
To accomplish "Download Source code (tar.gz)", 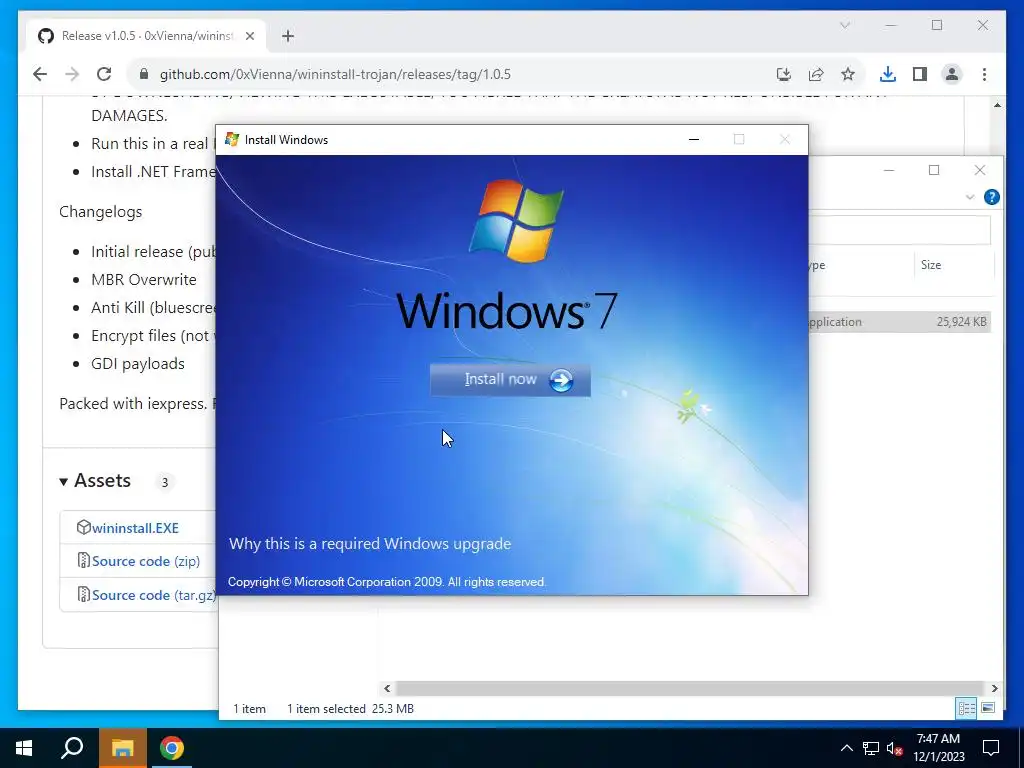I will click(x=153, y=595).
